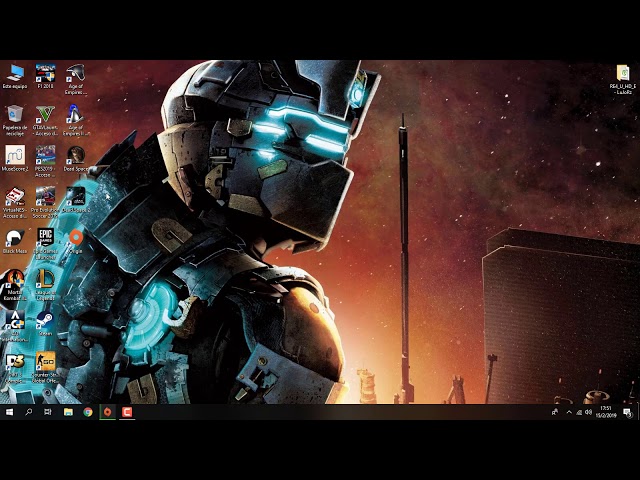Launch the F1 2018 shortcut
The image size is (640, 480).
click(x=45, y=76)
